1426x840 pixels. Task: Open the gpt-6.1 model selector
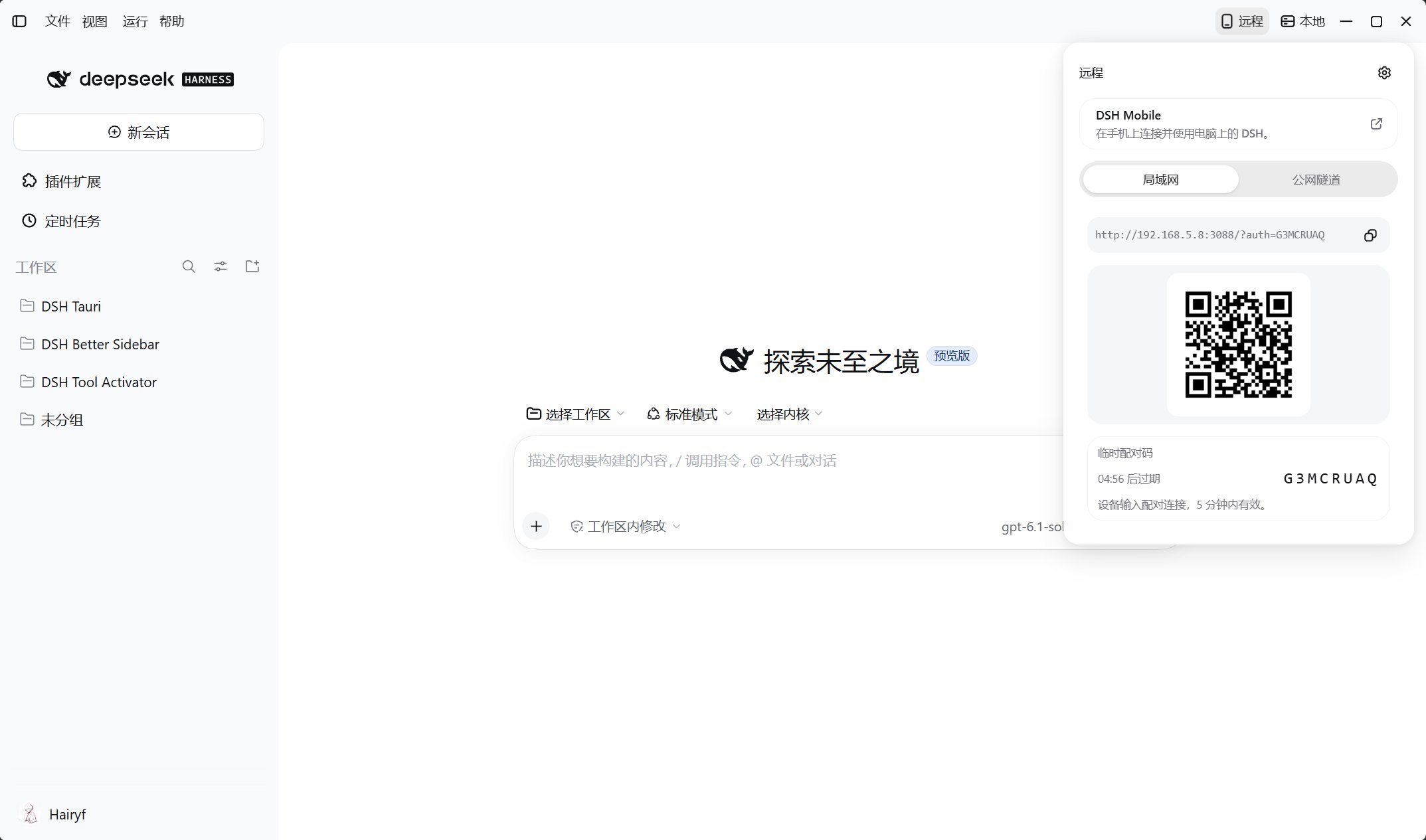tap(1032, 527)
